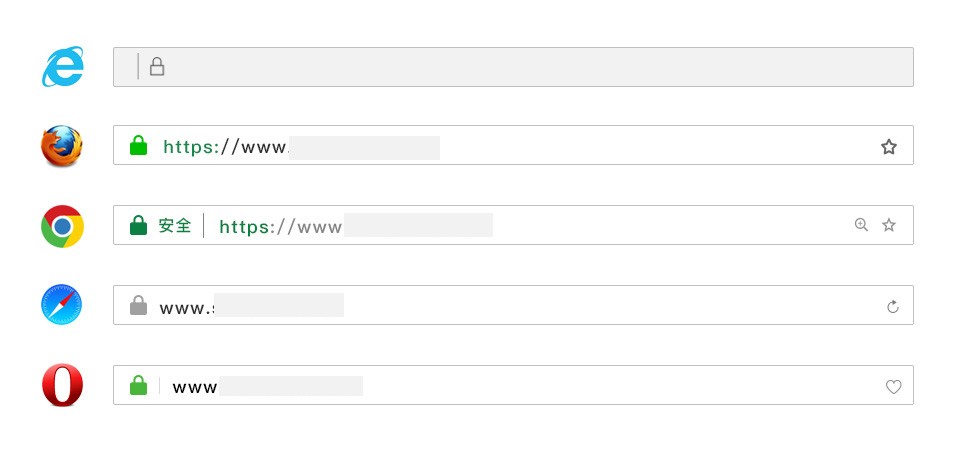Image resolution: width=962 pixels, height=464 pixels.
Task: Click the Internet Explorer browser logo
Action: (63, 67)
